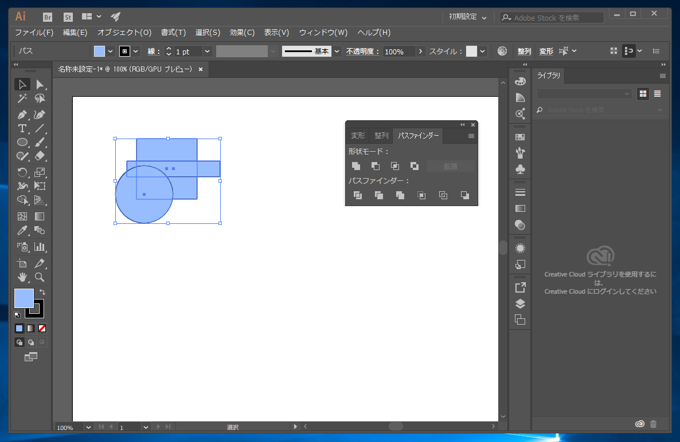Open the ウィンドウ(W) menu
The image size is (680, 442).
323,33
